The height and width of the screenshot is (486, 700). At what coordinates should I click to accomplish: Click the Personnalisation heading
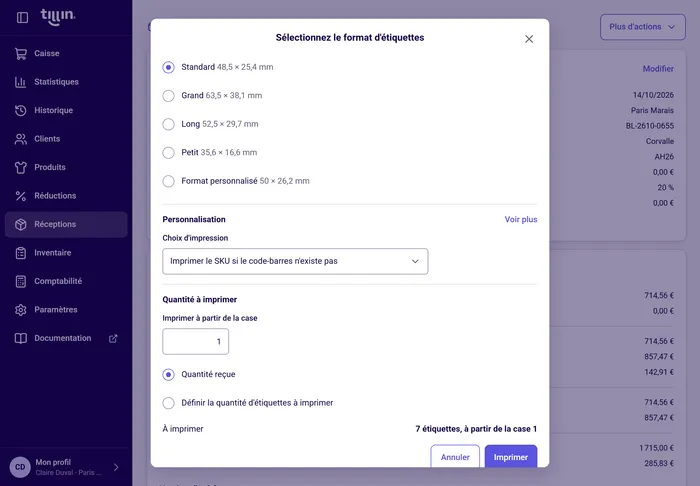point(194,220)
